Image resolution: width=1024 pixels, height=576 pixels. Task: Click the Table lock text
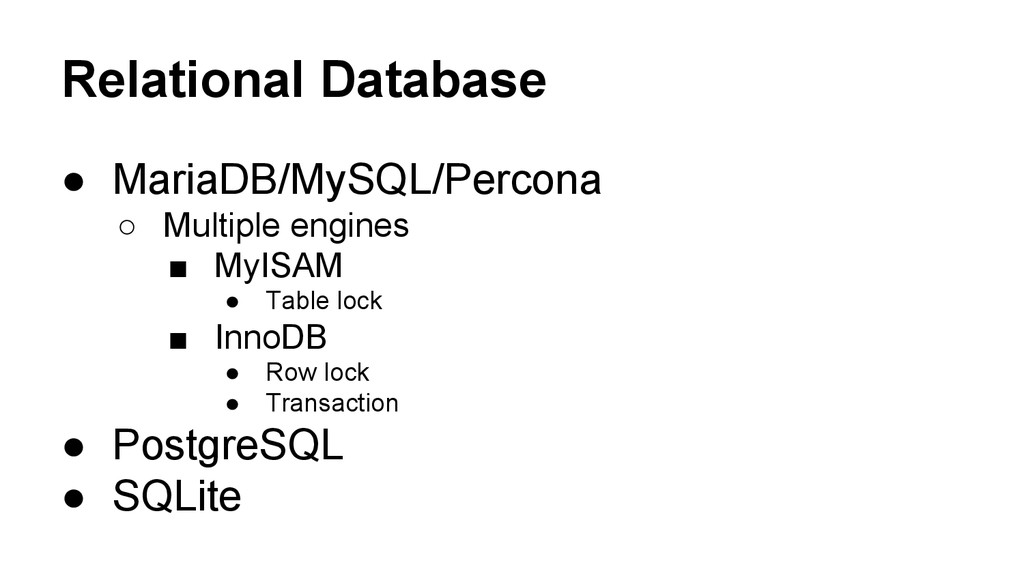[x=323, y=300]
